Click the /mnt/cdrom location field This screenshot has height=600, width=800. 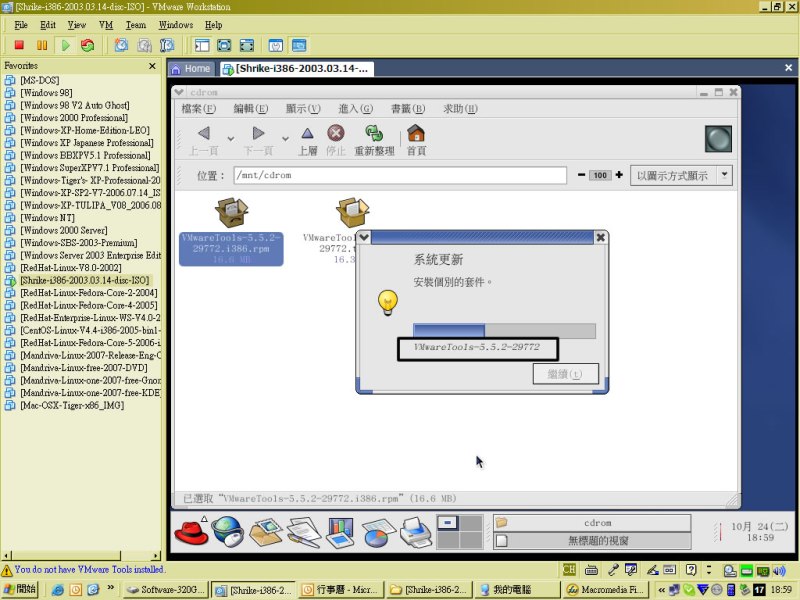(400, 175)
